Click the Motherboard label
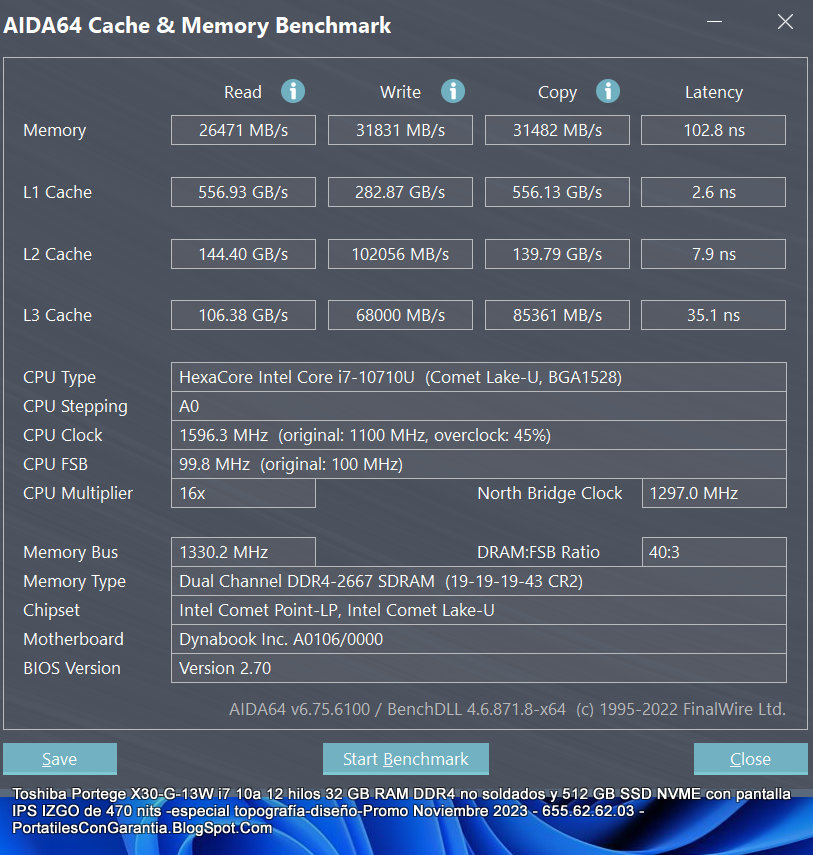This screenshot has width=813, height=855. click(73, 639)
